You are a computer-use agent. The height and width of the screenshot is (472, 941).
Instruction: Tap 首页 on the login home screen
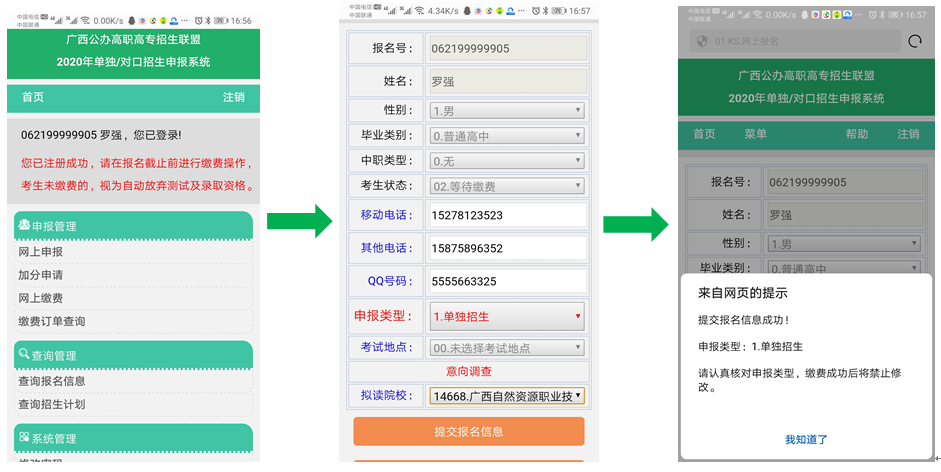(33, 97)
